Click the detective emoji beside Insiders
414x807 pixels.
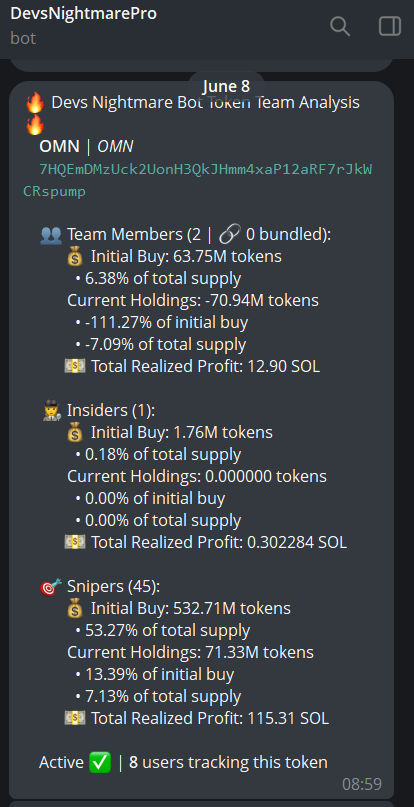[x=53, y=411]
